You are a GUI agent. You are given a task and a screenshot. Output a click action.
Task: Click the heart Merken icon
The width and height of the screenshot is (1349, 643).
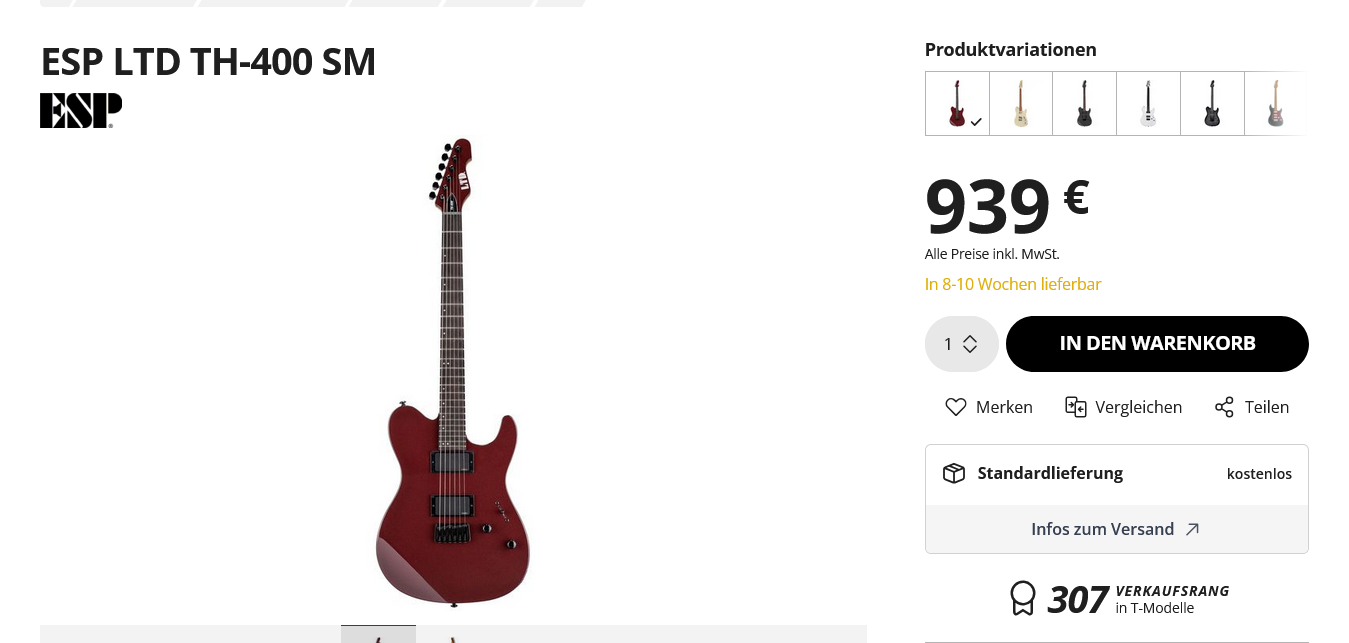956,407
